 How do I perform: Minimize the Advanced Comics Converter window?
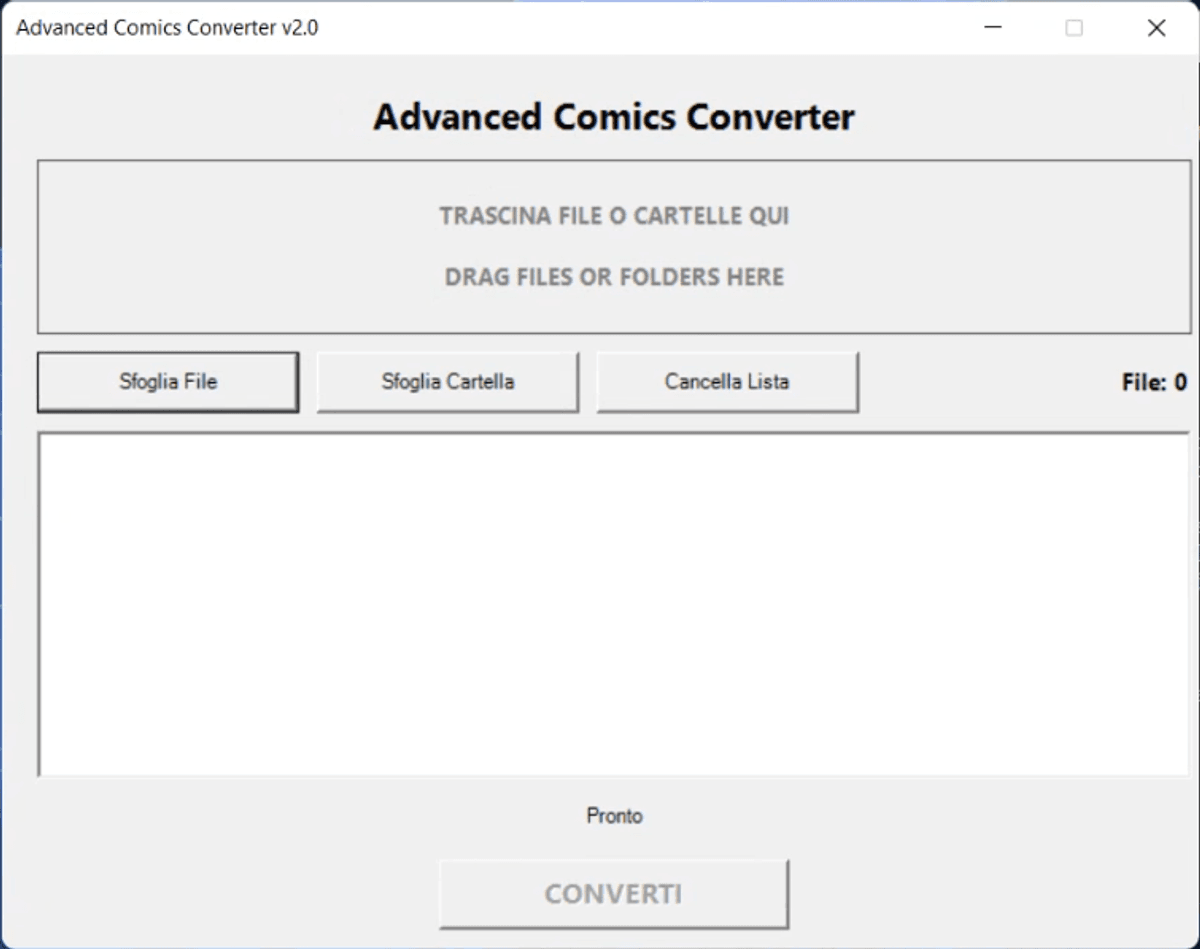click(992, 28)
